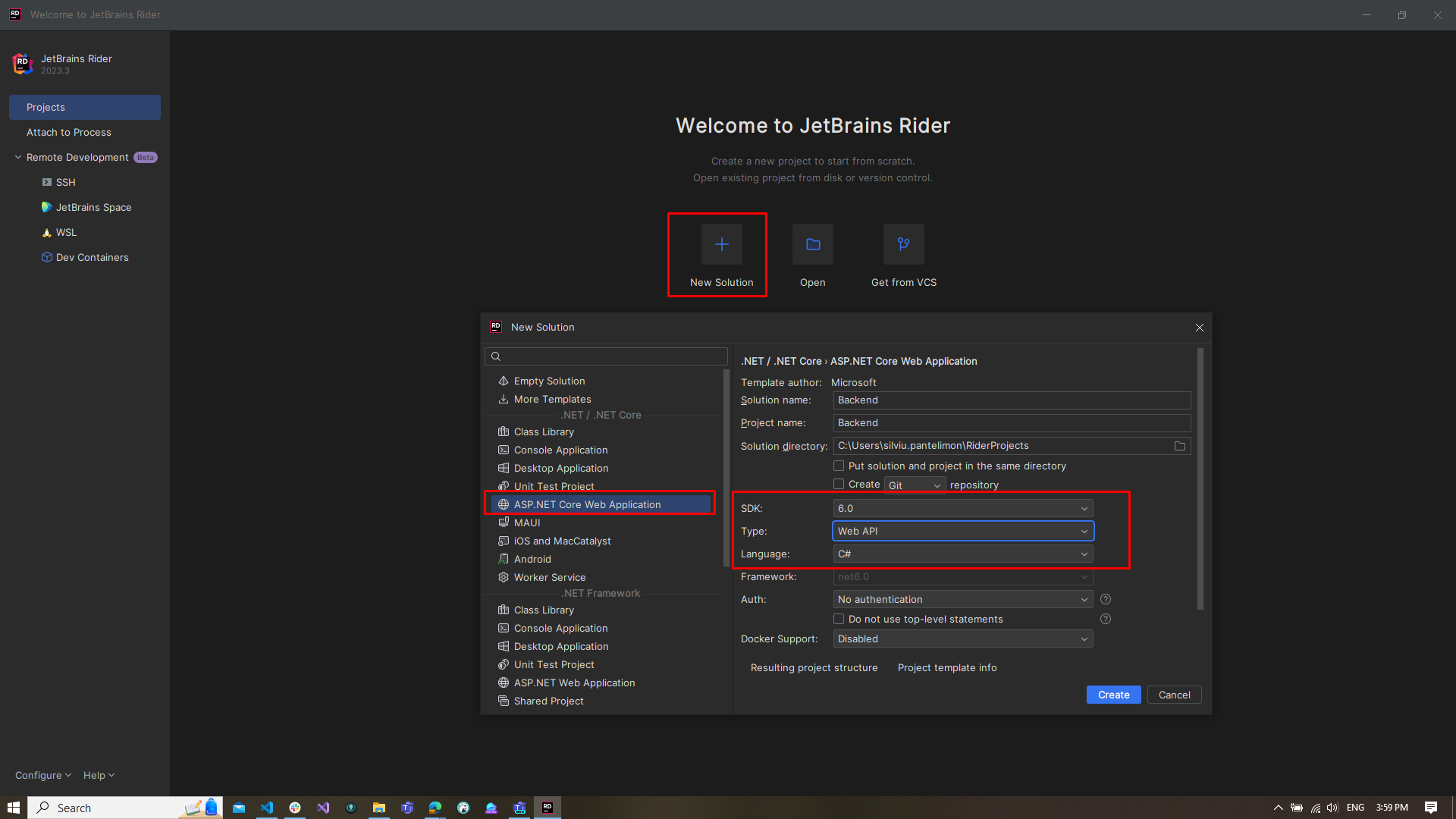Viewport: 1456px width, 819px height.
Task: Toggle 'Do not use top-level statements'
Action: point(839,619)
